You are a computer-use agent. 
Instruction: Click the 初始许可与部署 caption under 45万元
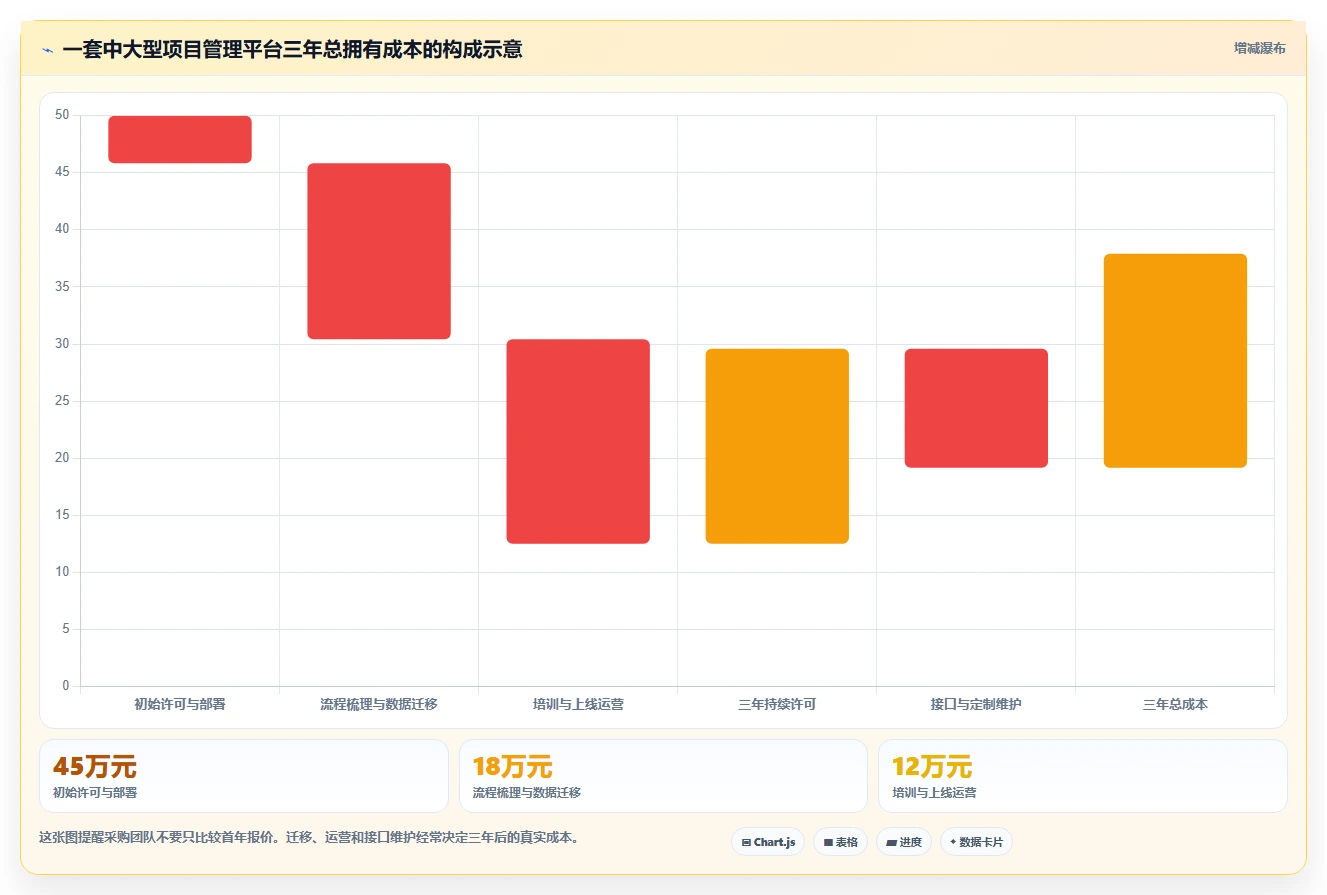[x=95, y=793]
